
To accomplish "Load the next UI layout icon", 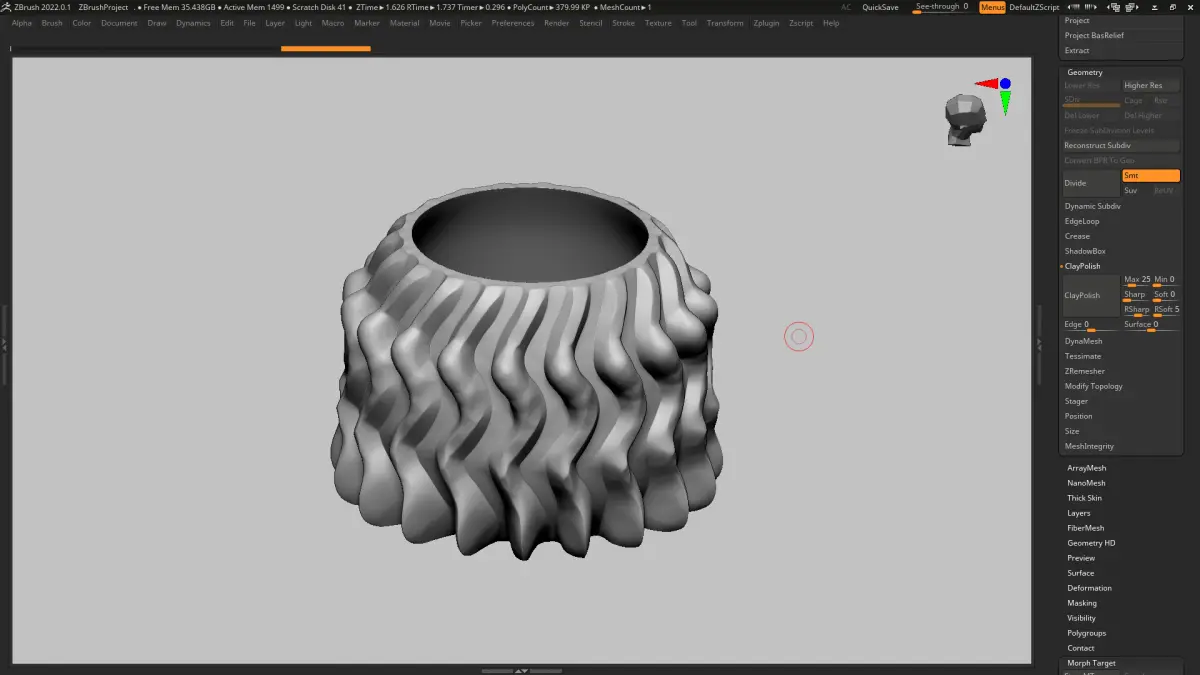I will (x=1132, y=7).
